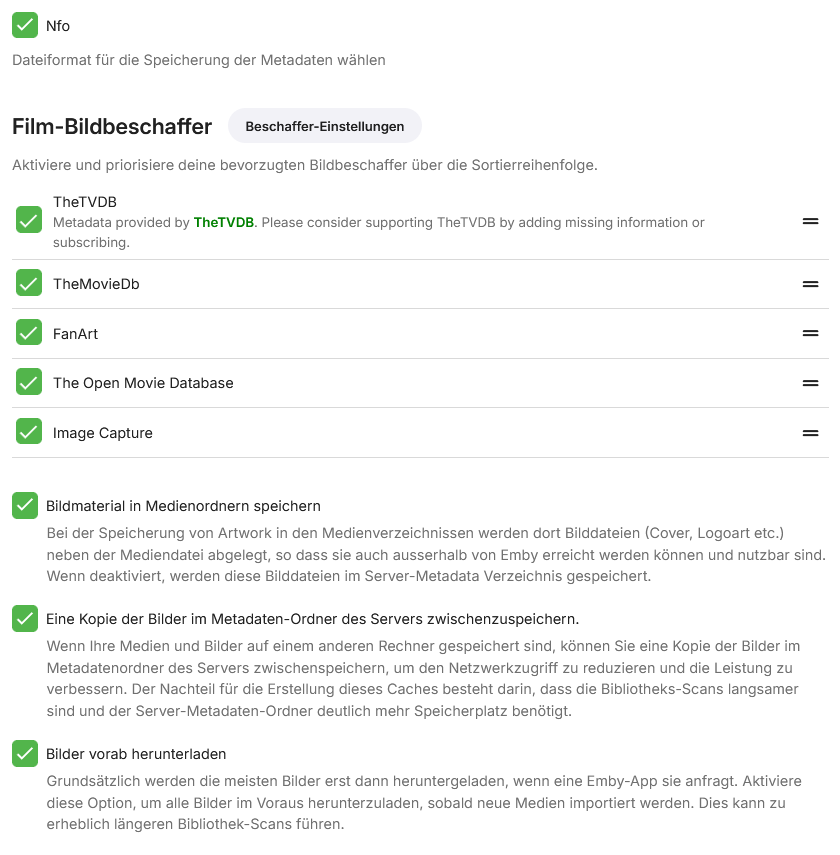Viewport: 840px width, 855px height.
Task: Toggle the Metadaten-Ordner image copy checkbox
Action: pyautogui.click(x=25, y=618)
